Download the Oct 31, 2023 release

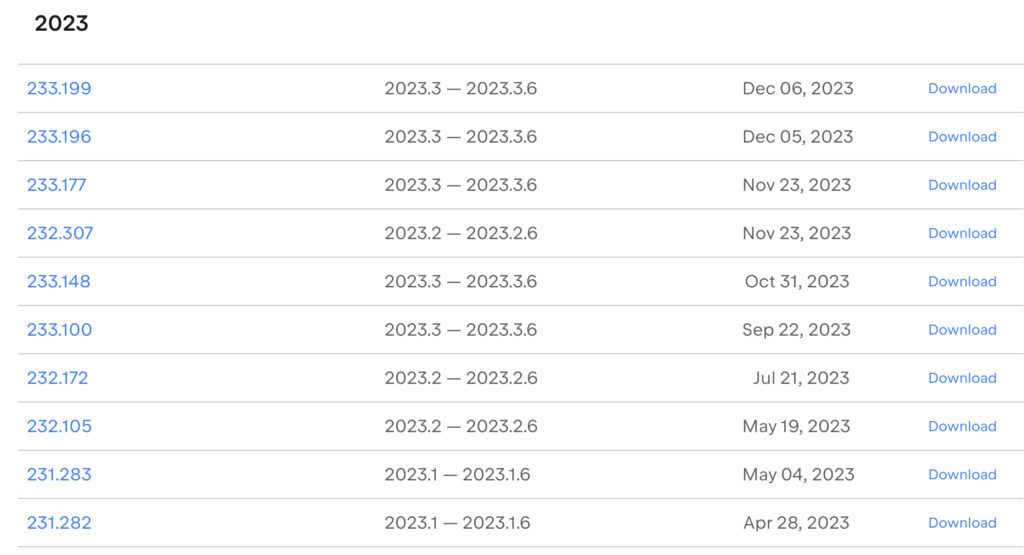tap(962, 281)
